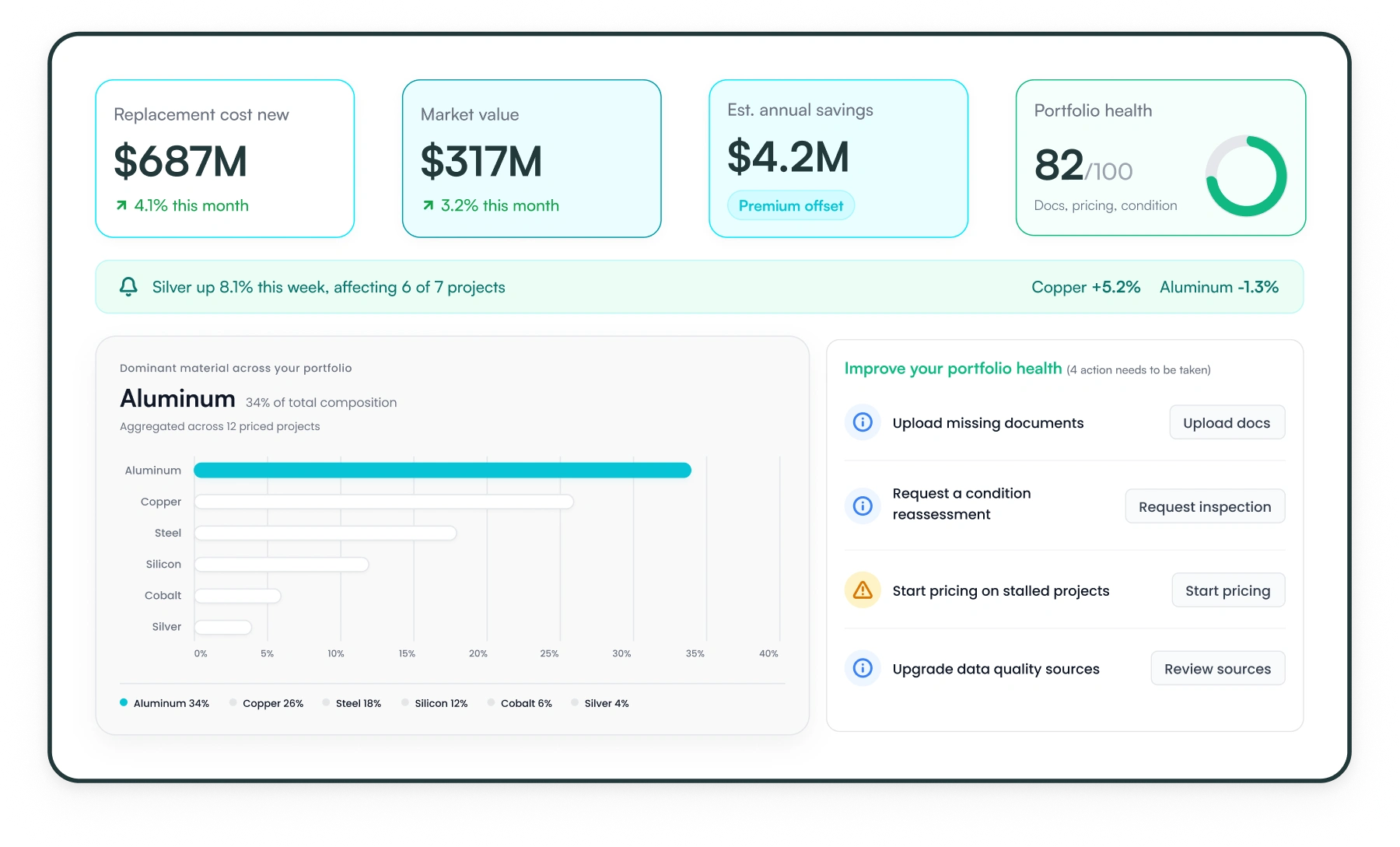Select the Aluminum 34% legend item

click(164, 703)
